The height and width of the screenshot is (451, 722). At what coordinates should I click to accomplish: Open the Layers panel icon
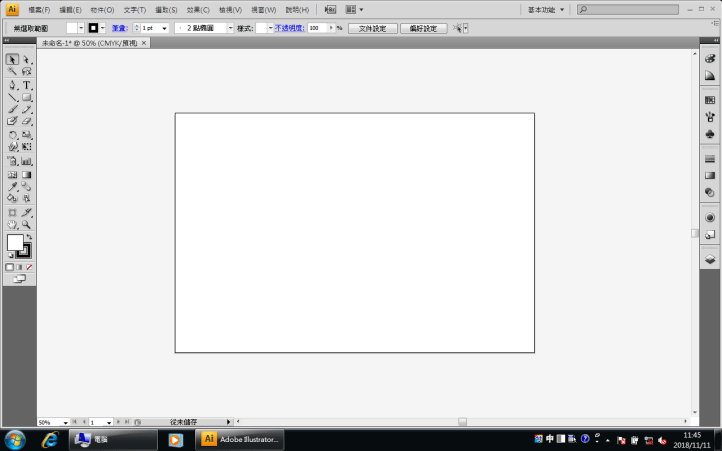click(710, 258)
